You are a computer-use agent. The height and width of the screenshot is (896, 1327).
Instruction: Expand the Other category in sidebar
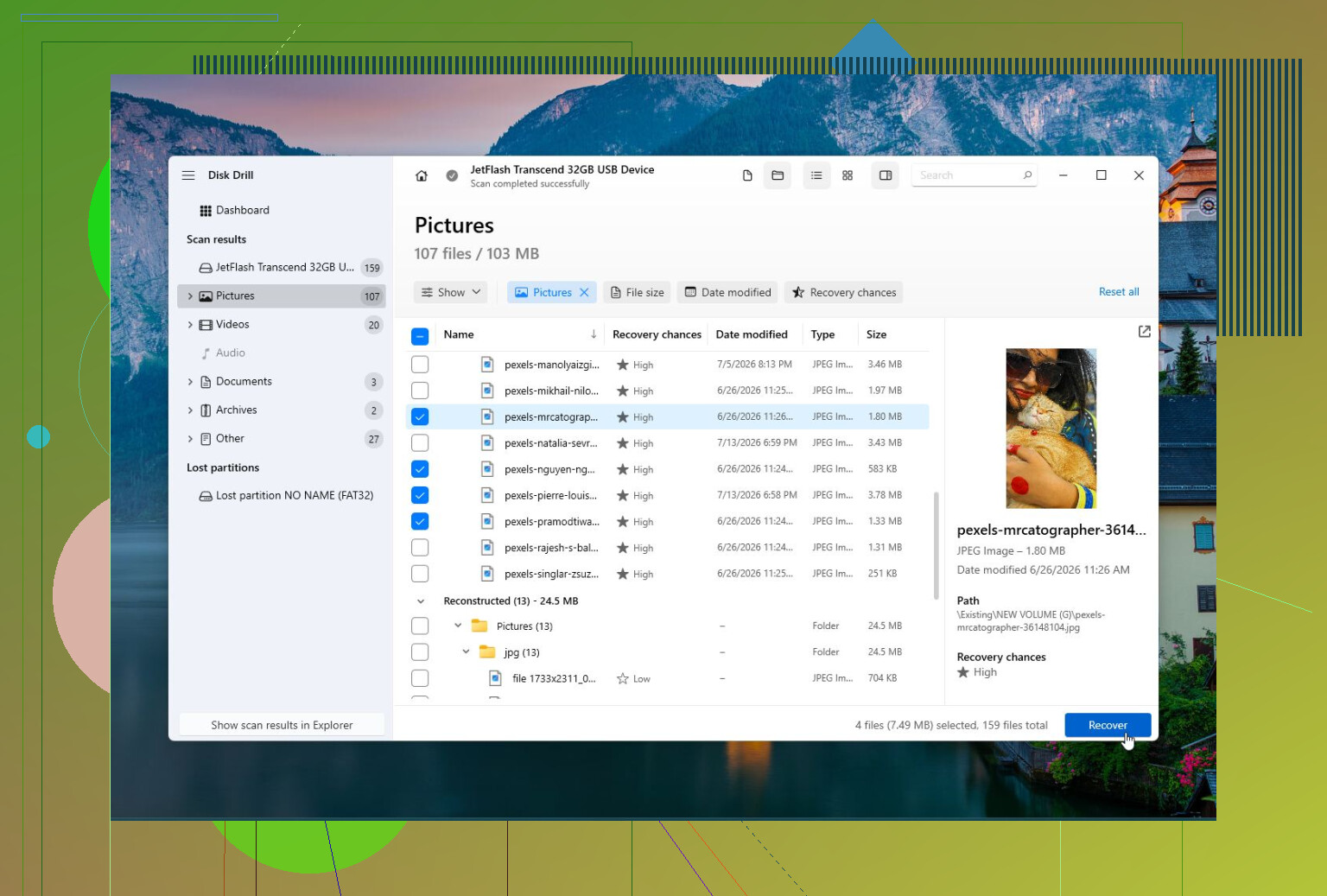(190, 439)
